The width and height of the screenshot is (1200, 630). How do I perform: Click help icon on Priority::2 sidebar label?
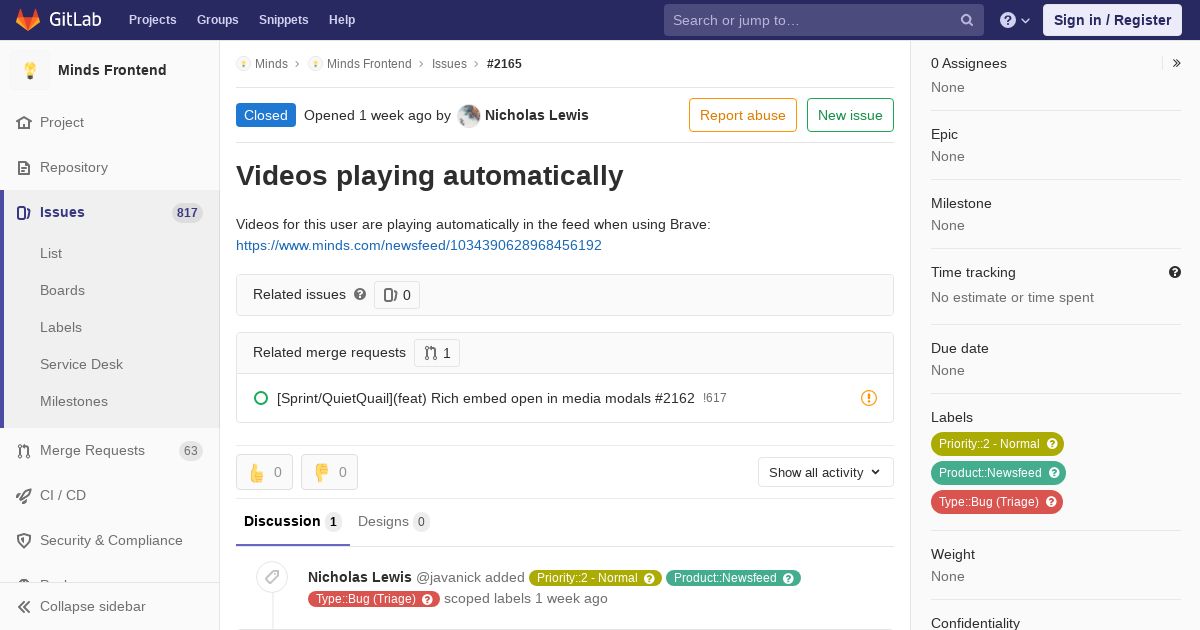coord(1052,444)
